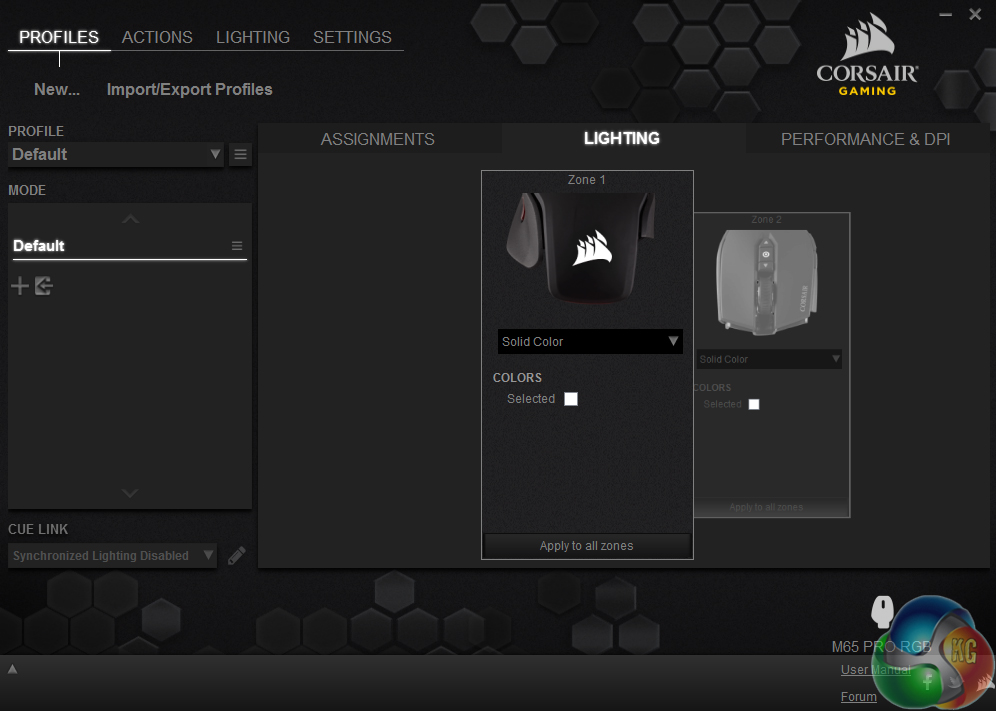Screen dimensions: 996x711
Task: Open the Default profile dropdown
Action: tap(116, 154)
